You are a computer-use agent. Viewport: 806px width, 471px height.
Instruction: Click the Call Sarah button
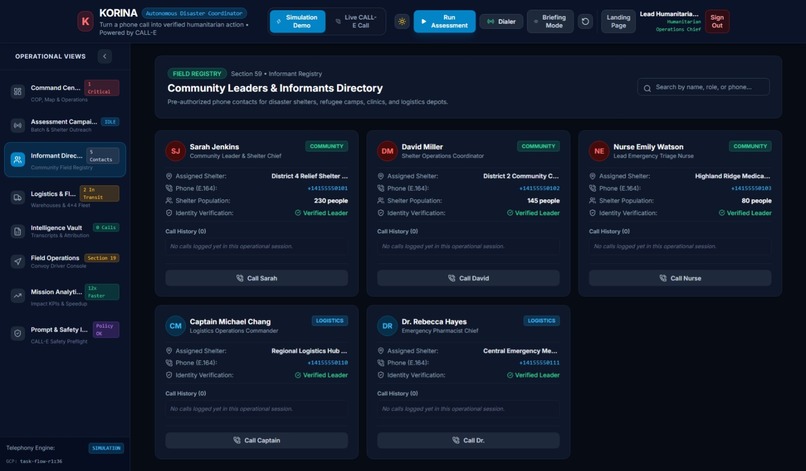(x=257, y=278)
